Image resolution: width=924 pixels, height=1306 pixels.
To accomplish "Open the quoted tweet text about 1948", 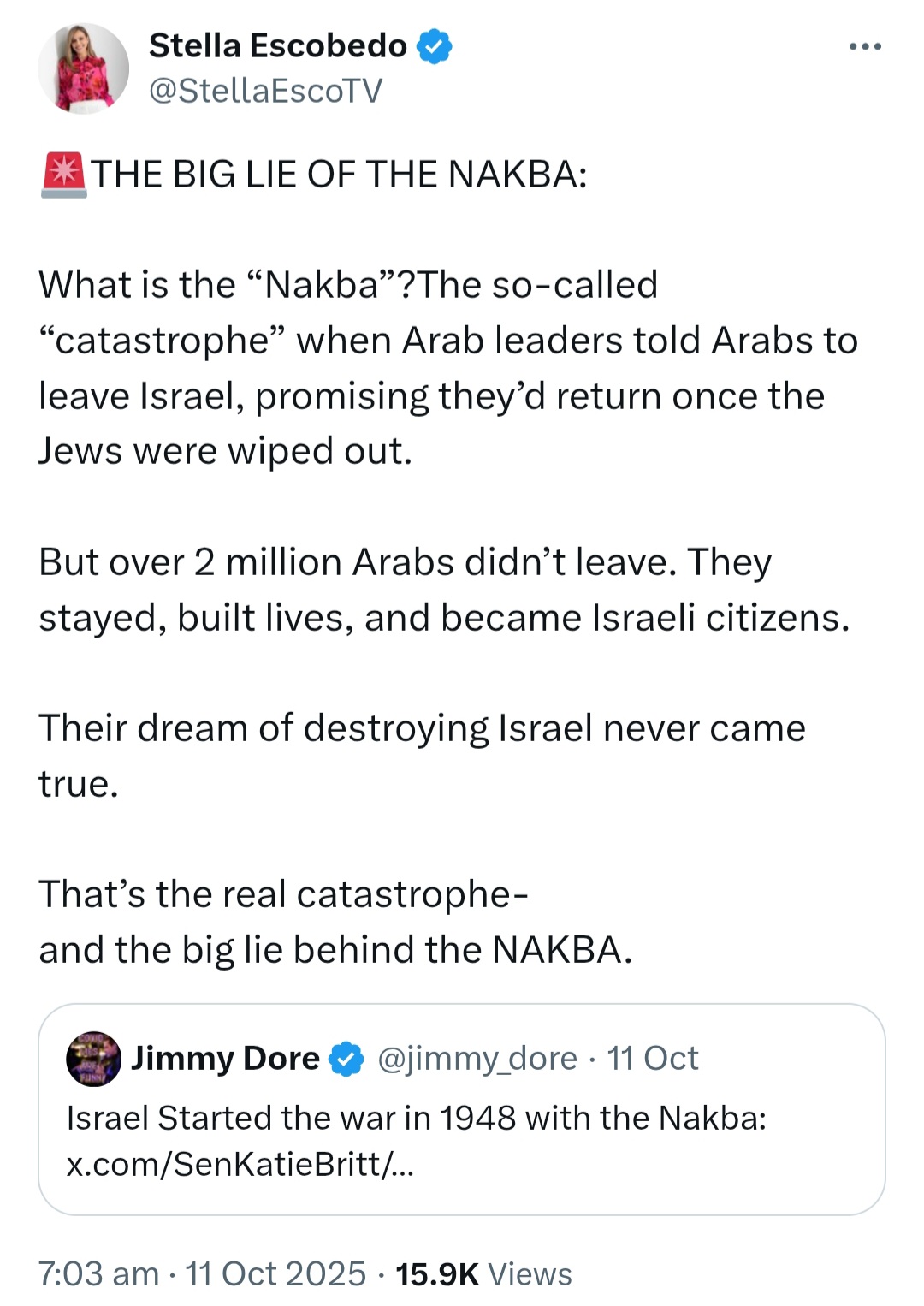I will tap(417, 1118).
